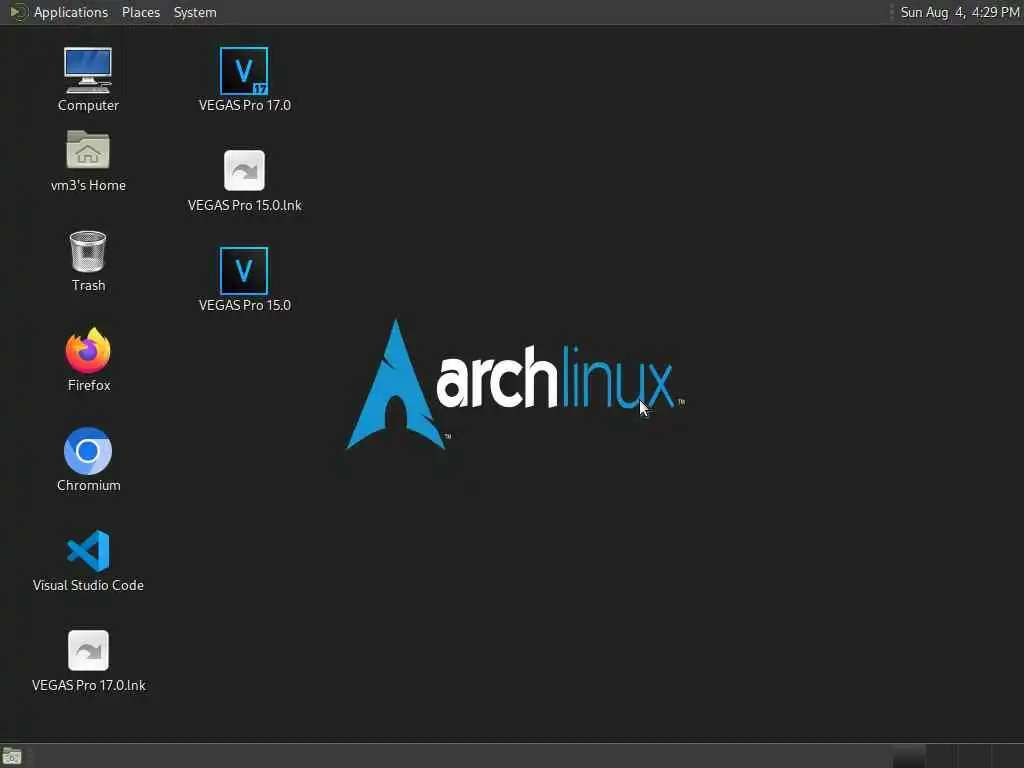Launch Firefox from desktop icon
This screenshot has width=1024, height=768.
(x=88, y=351)
